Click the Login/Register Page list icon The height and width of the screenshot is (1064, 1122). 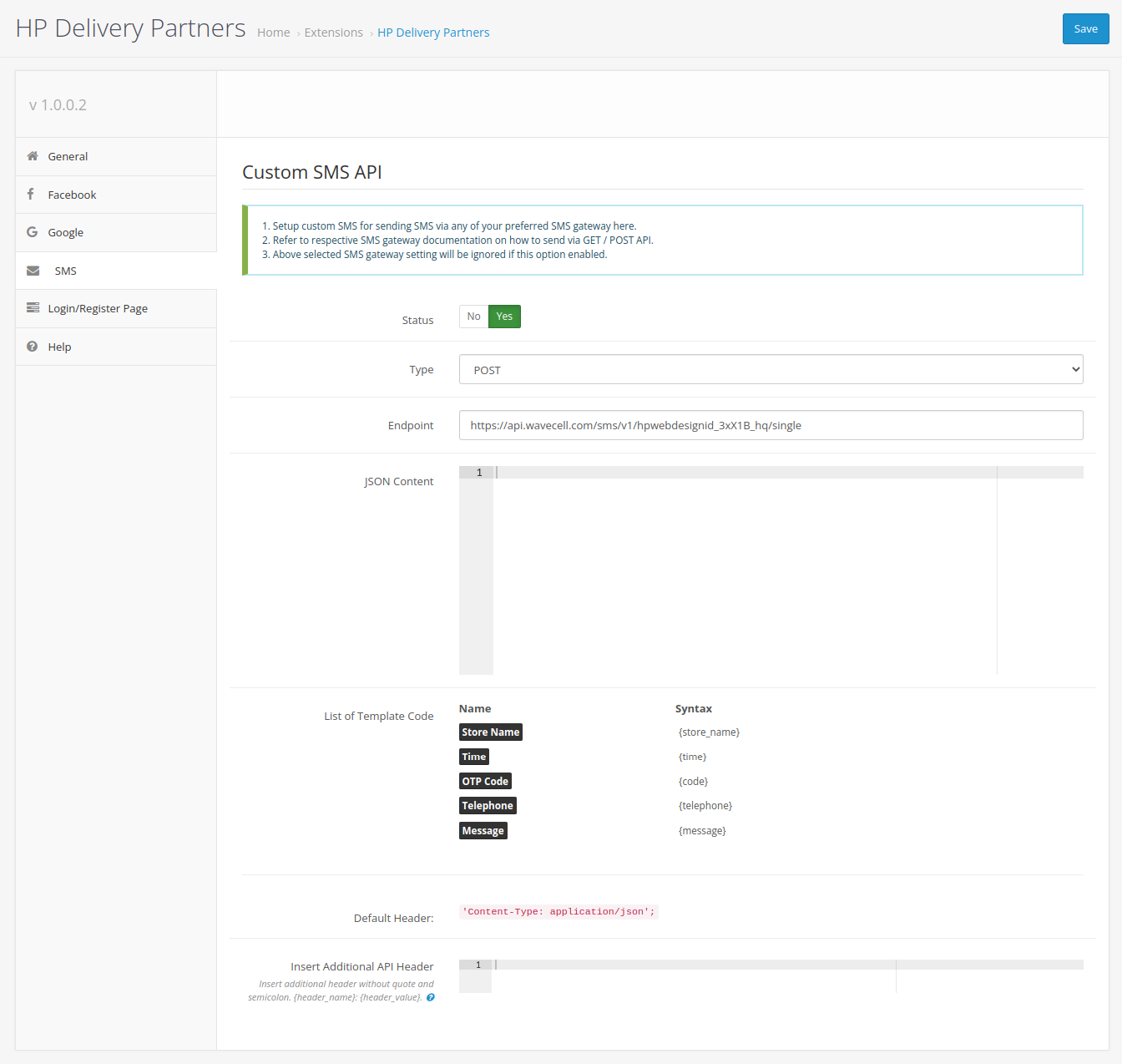[33, 308]
